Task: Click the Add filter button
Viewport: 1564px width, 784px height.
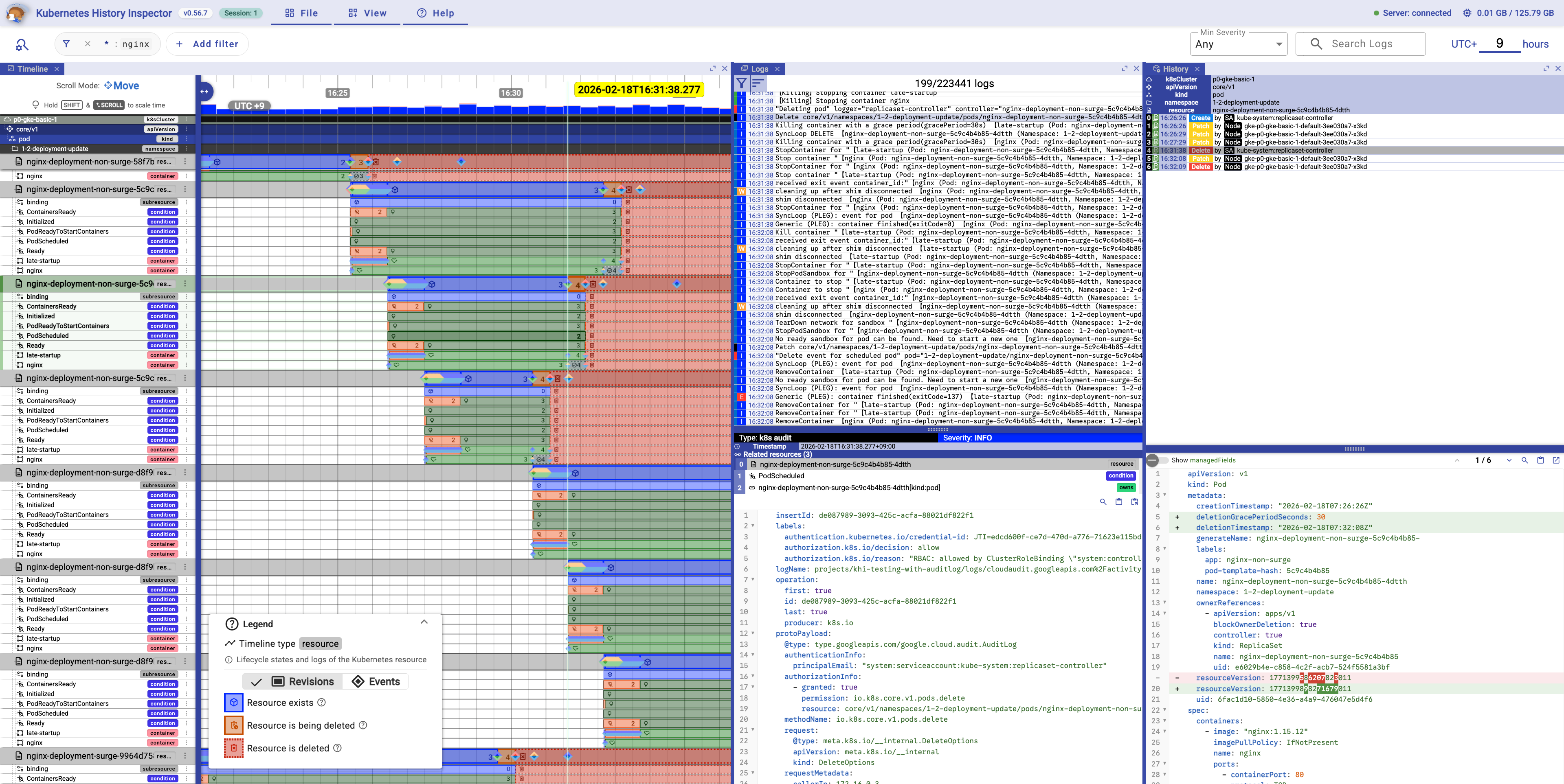Action: pyautogui.click(x=207, y=44)
